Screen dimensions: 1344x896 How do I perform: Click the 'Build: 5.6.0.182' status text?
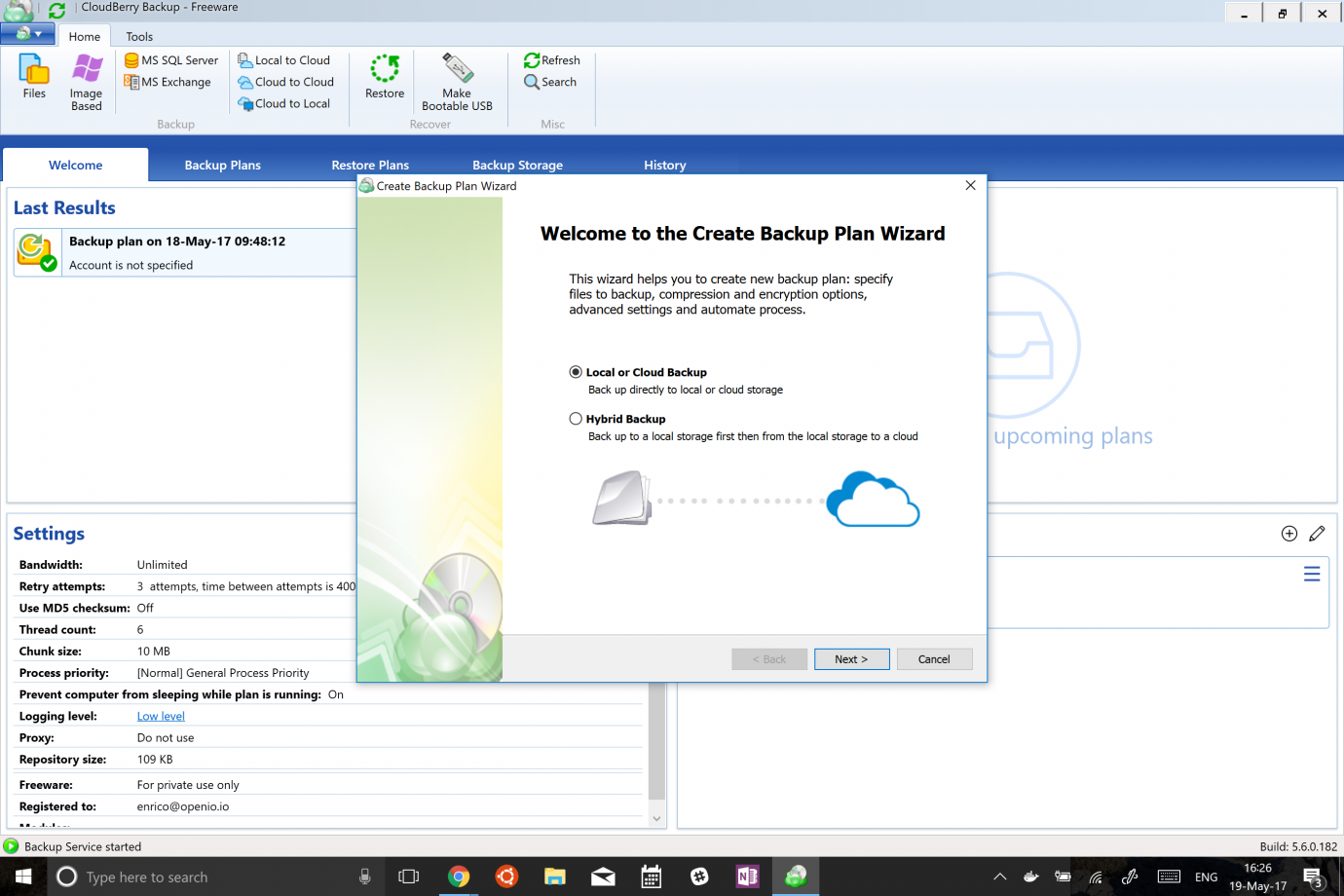pyautogui.click(x=1298, y=846)
